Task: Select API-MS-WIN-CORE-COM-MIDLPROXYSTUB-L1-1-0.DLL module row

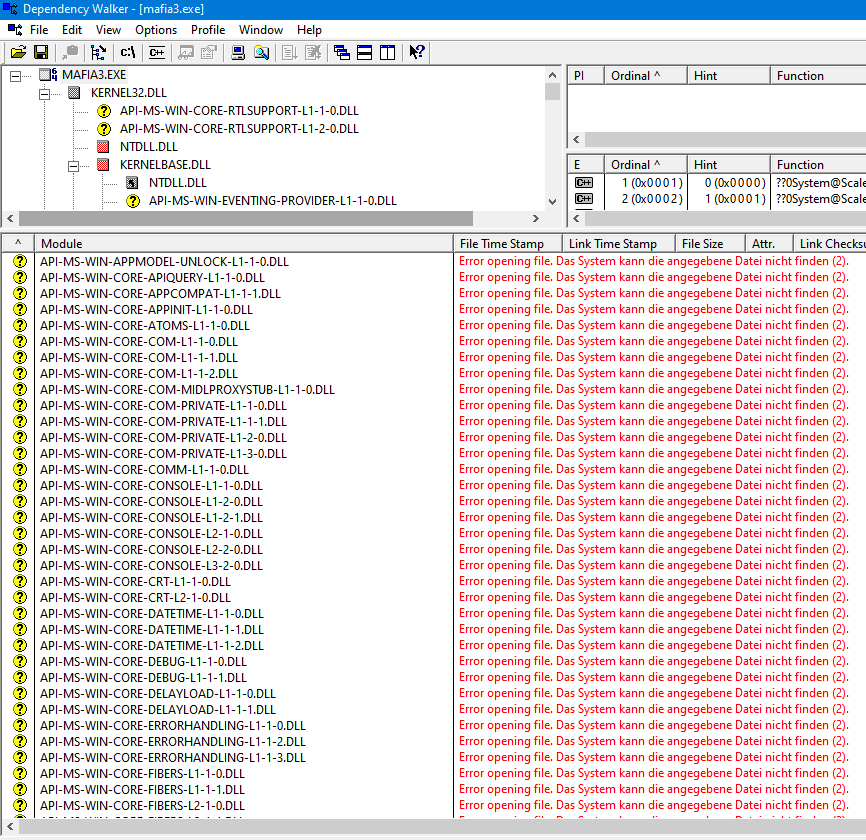Action: tap(187, 389)
